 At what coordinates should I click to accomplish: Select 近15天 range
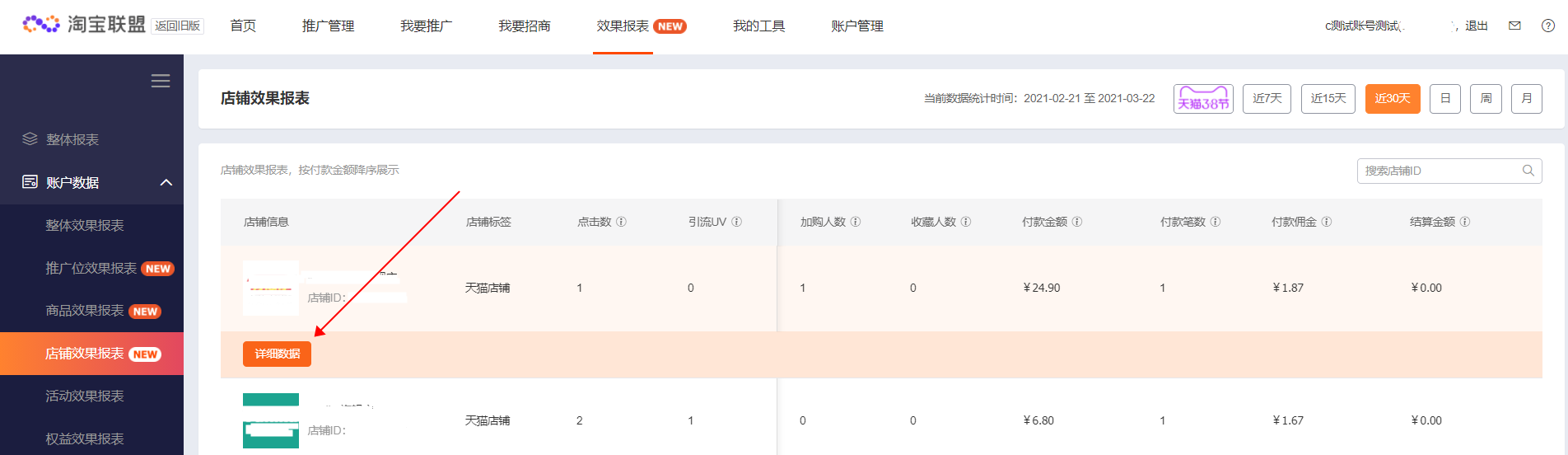1328,99
